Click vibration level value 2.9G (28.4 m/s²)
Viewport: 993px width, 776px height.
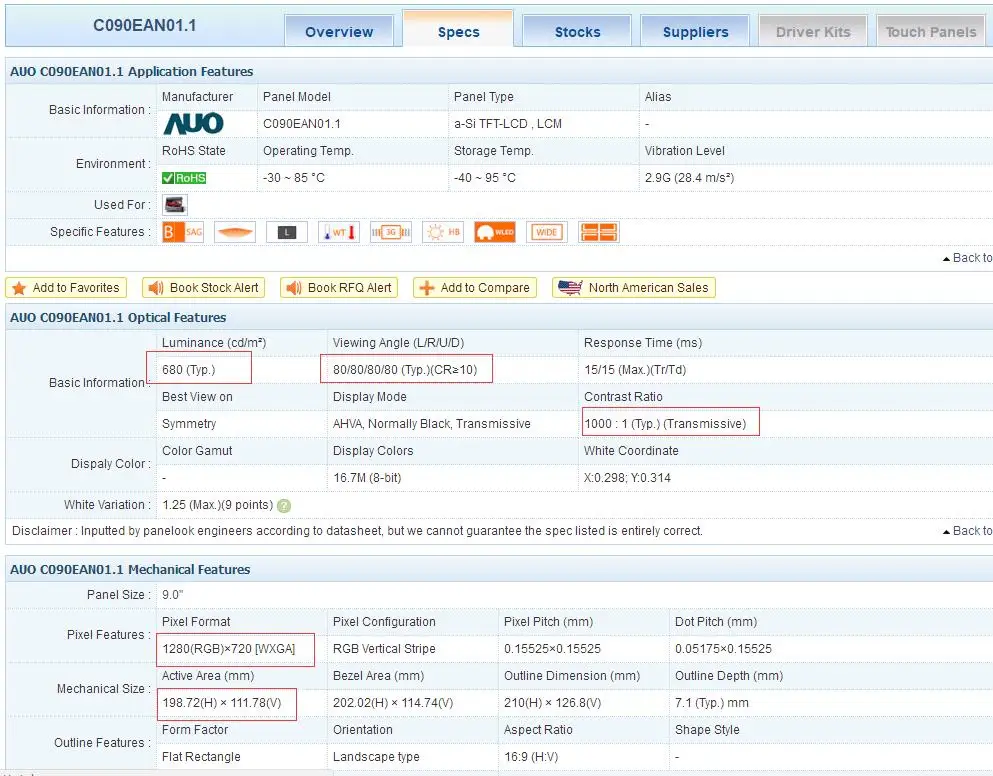pyautogui.click(x=690, y=178)
